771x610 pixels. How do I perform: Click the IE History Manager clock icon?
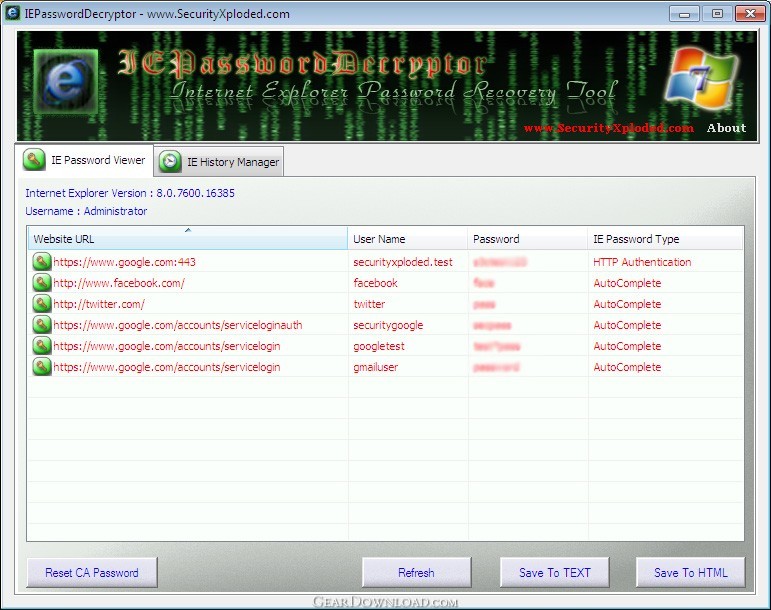pyautogui.click(x=170, y=162)
